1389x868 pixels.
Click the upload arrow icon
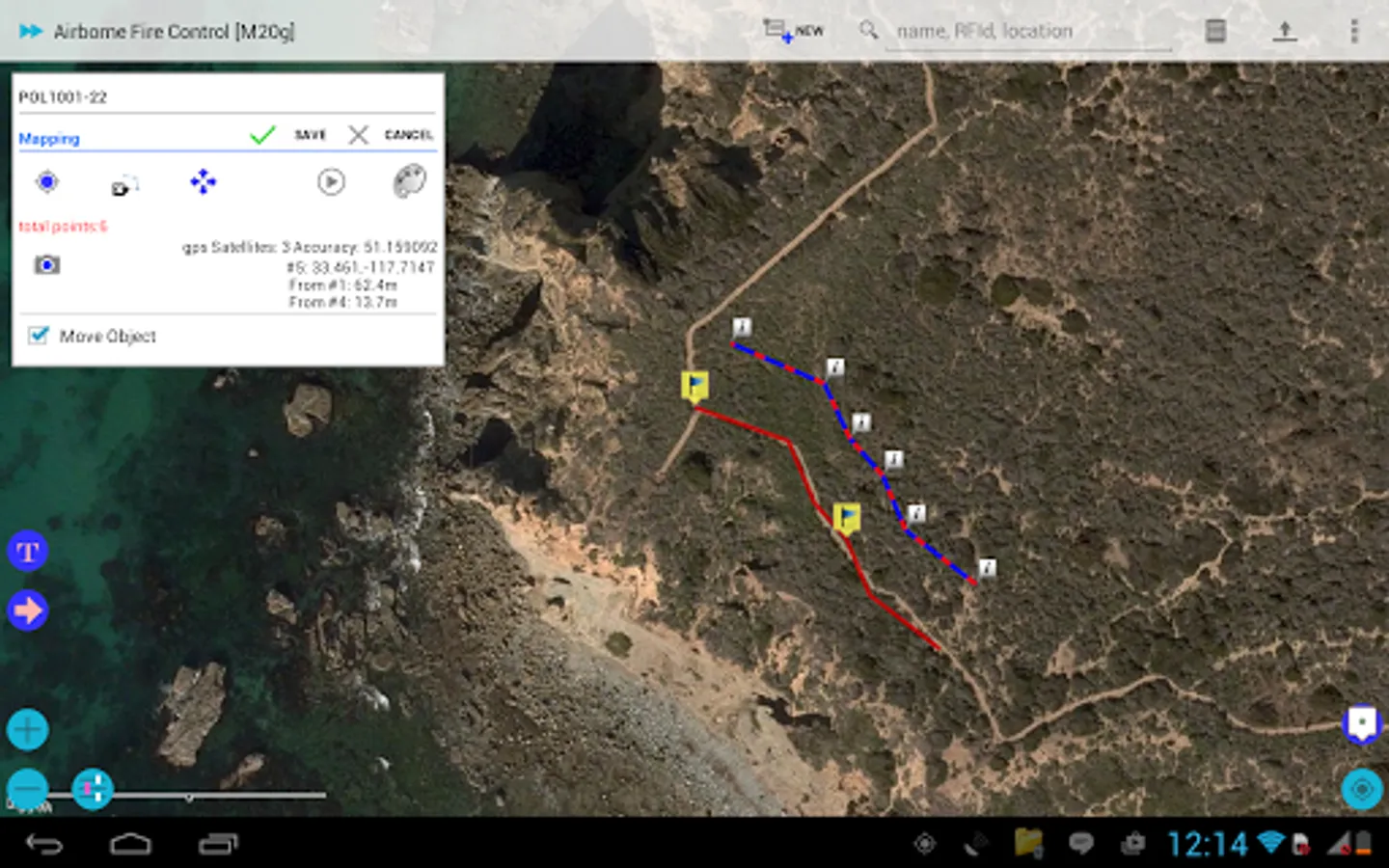point(1284,31)
